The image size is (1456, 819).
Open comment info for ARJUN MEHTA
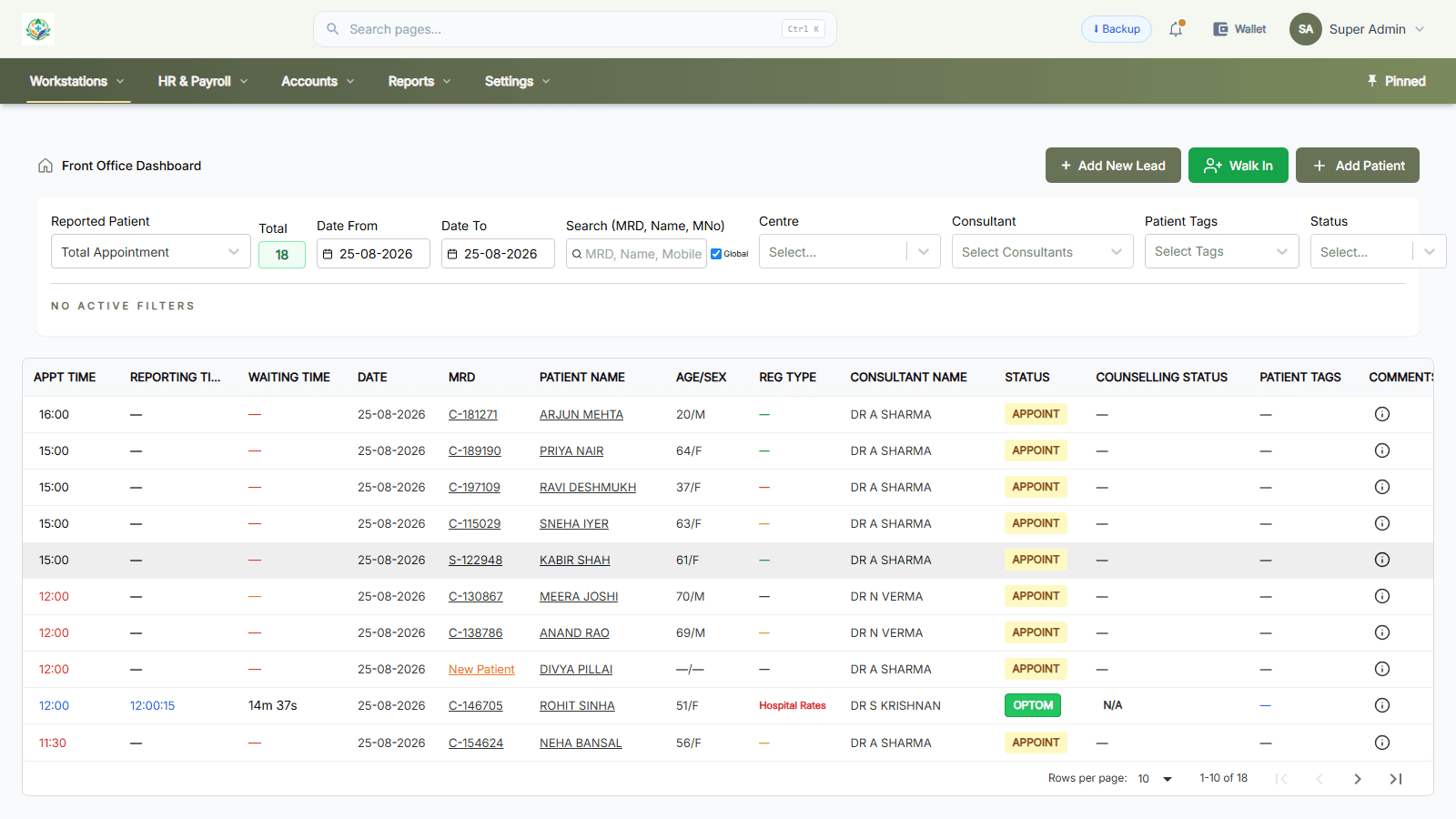1382,414
